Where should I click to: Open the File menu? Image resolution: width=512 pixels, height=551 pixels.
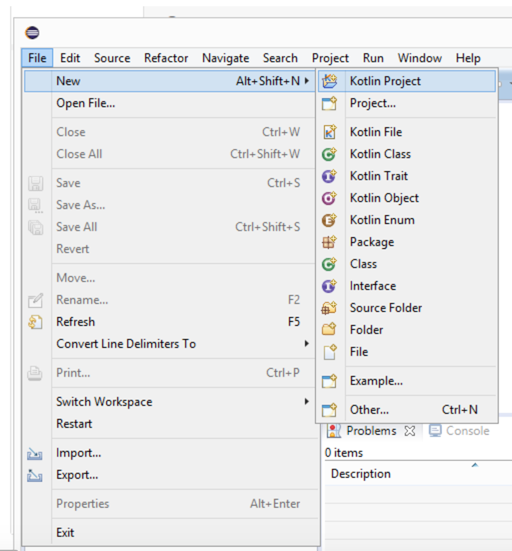pyautogui.click(x=37, y=58)
